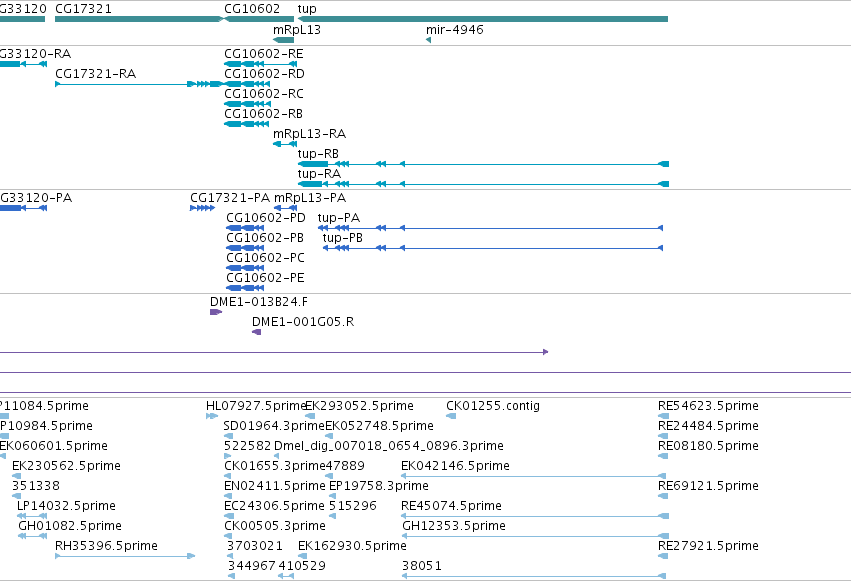Select the 522582 feature label

(x=247, y=446)
